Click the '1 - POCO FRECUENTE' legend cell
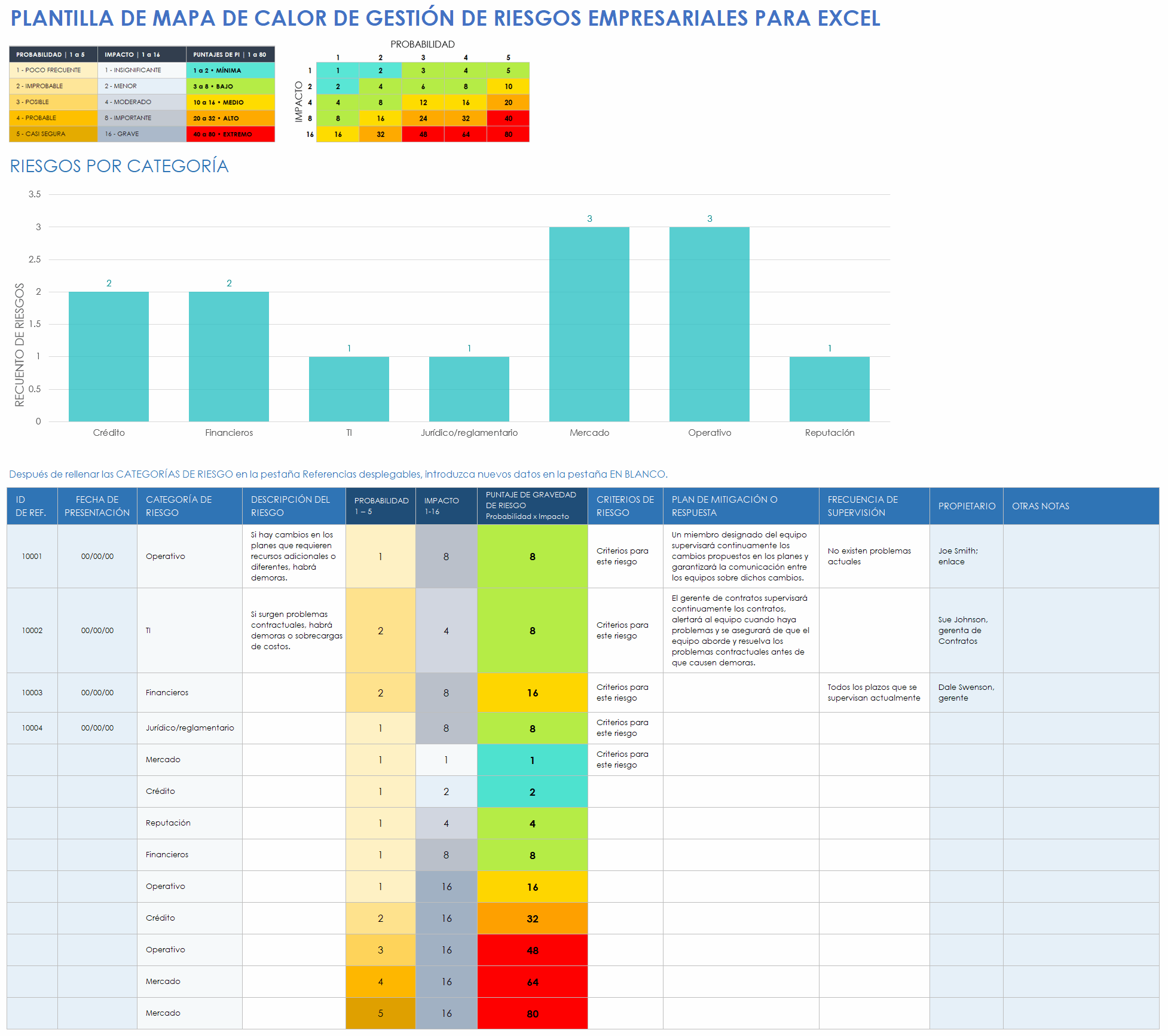 click(x=53, y=70)
